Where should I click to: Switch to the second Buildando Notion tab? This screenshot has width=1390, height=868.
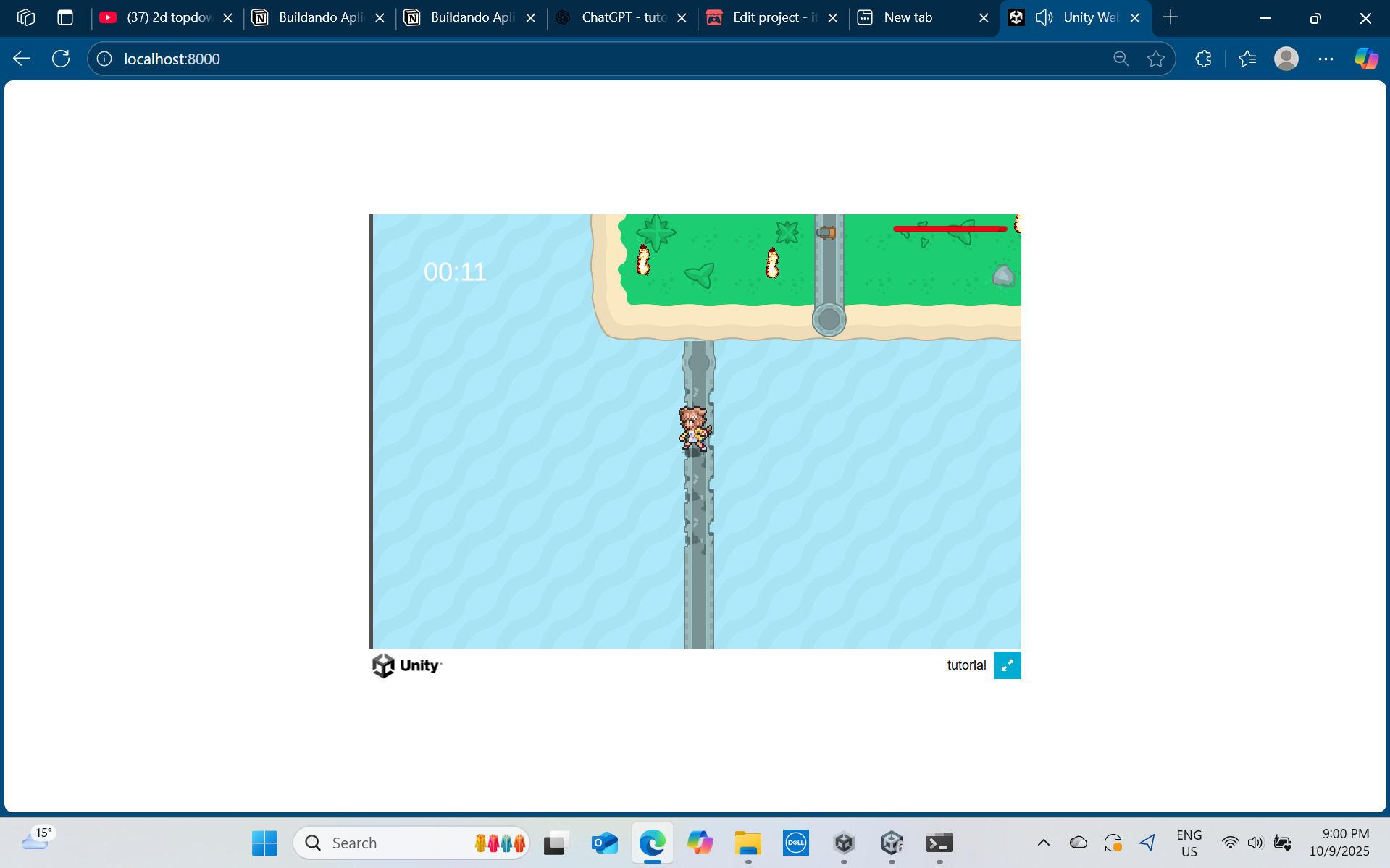(472, 17)
